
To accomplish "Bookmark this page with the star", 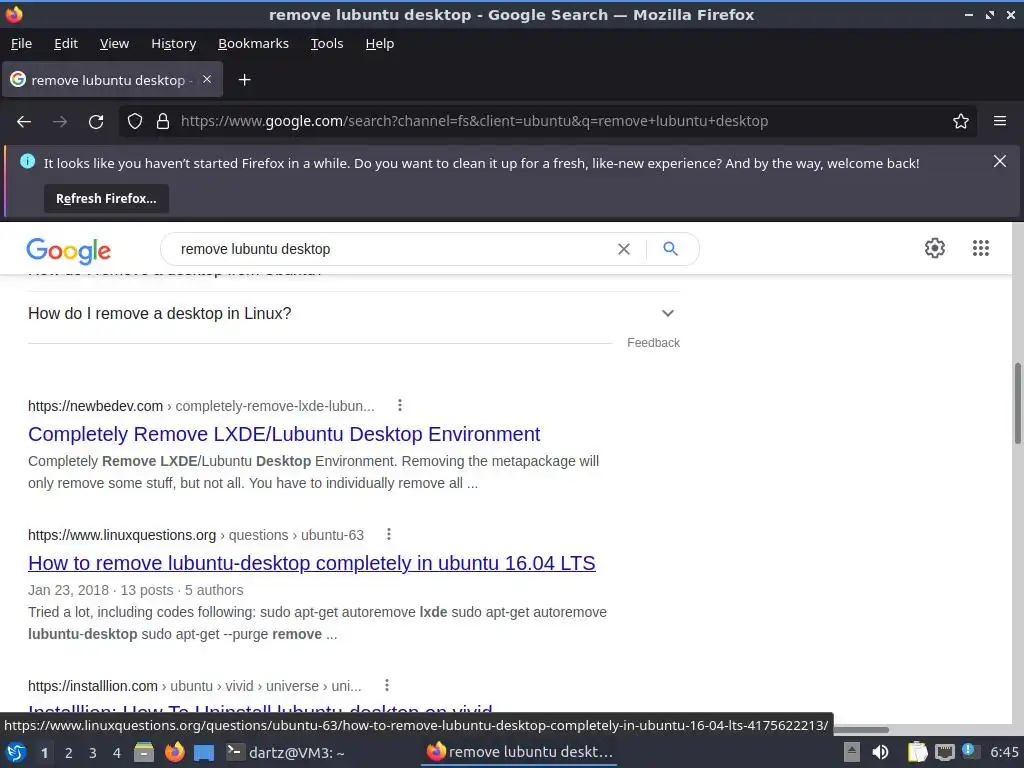I will (x=961, y=121).
